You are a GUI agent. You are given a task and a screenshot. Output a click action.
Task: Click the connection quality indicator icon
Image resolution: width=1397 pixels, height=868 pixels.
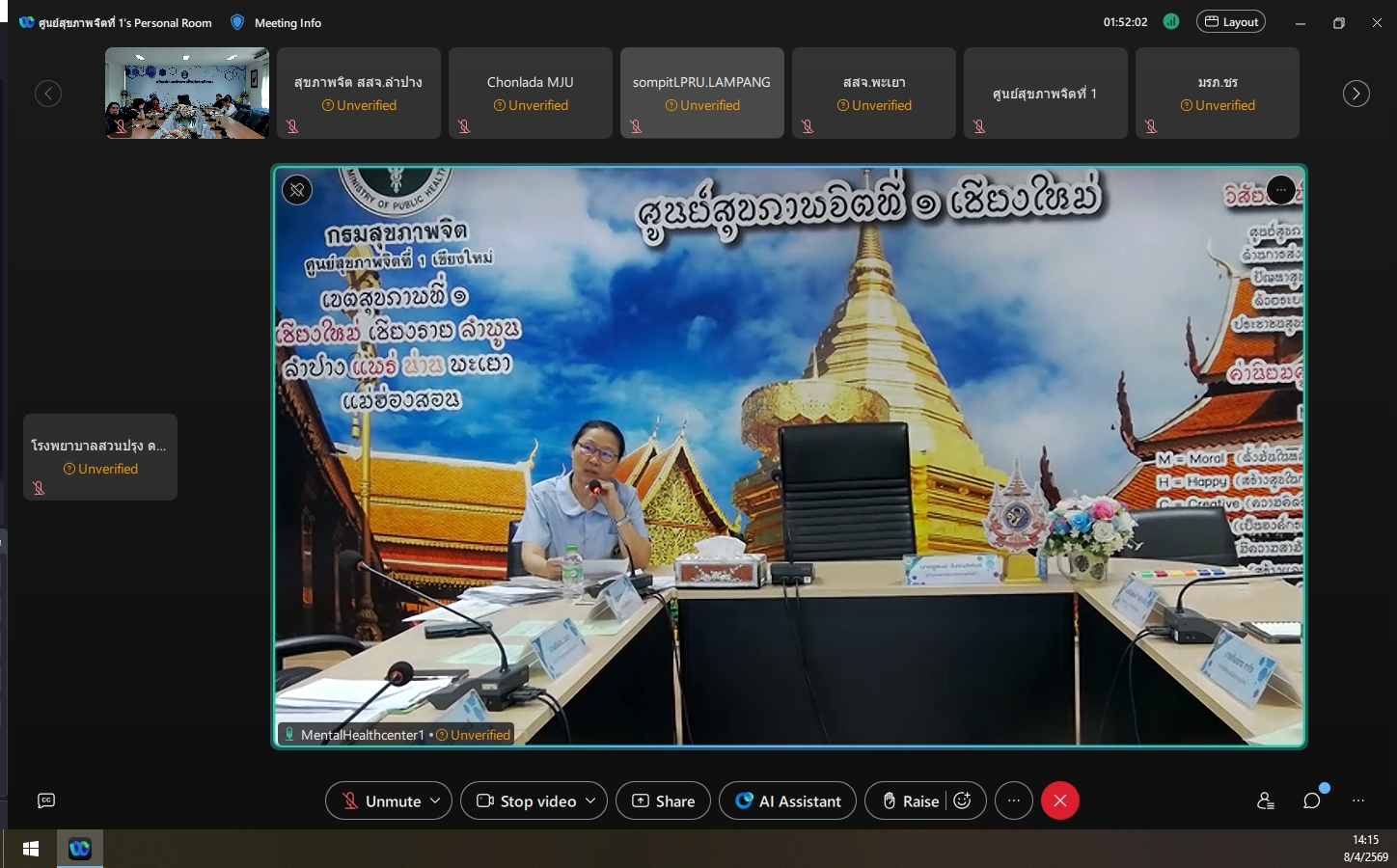1171,22
